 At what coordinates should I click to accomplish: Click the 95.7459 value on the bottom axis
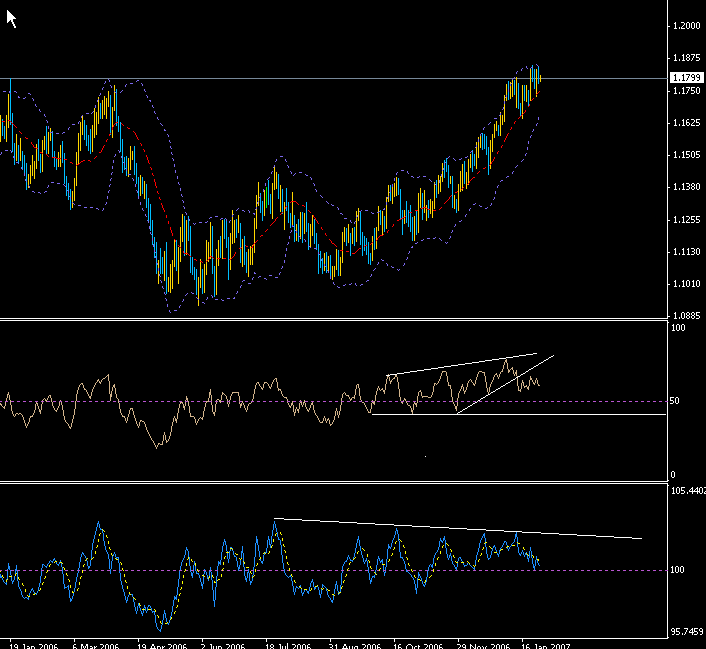click(686, 631)
